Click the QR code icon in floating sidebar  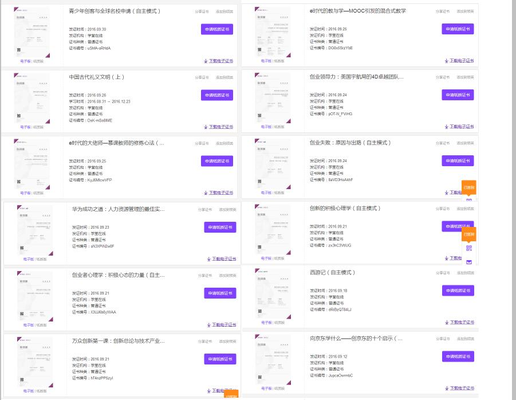(x=469, y=248)
